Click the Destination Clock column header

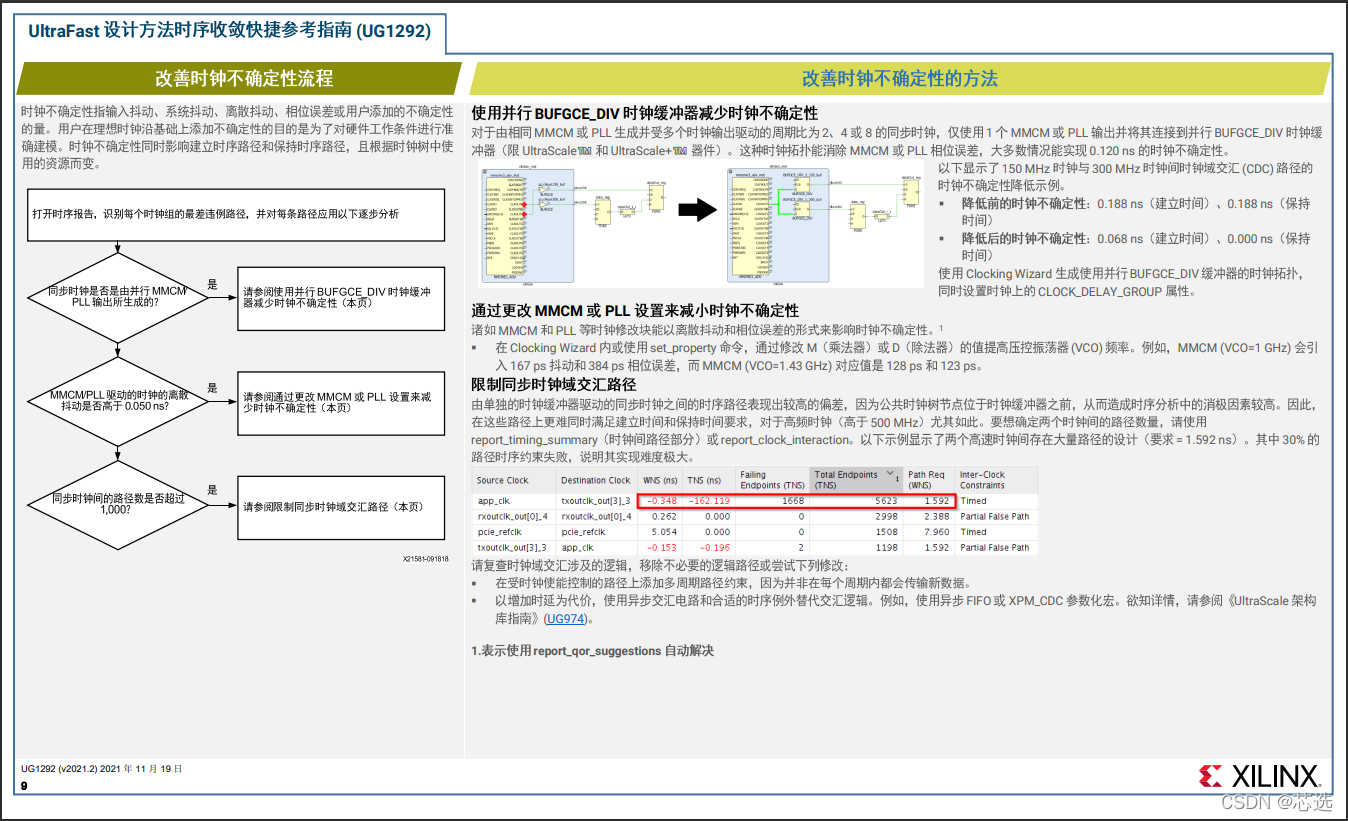coord(597,480)
